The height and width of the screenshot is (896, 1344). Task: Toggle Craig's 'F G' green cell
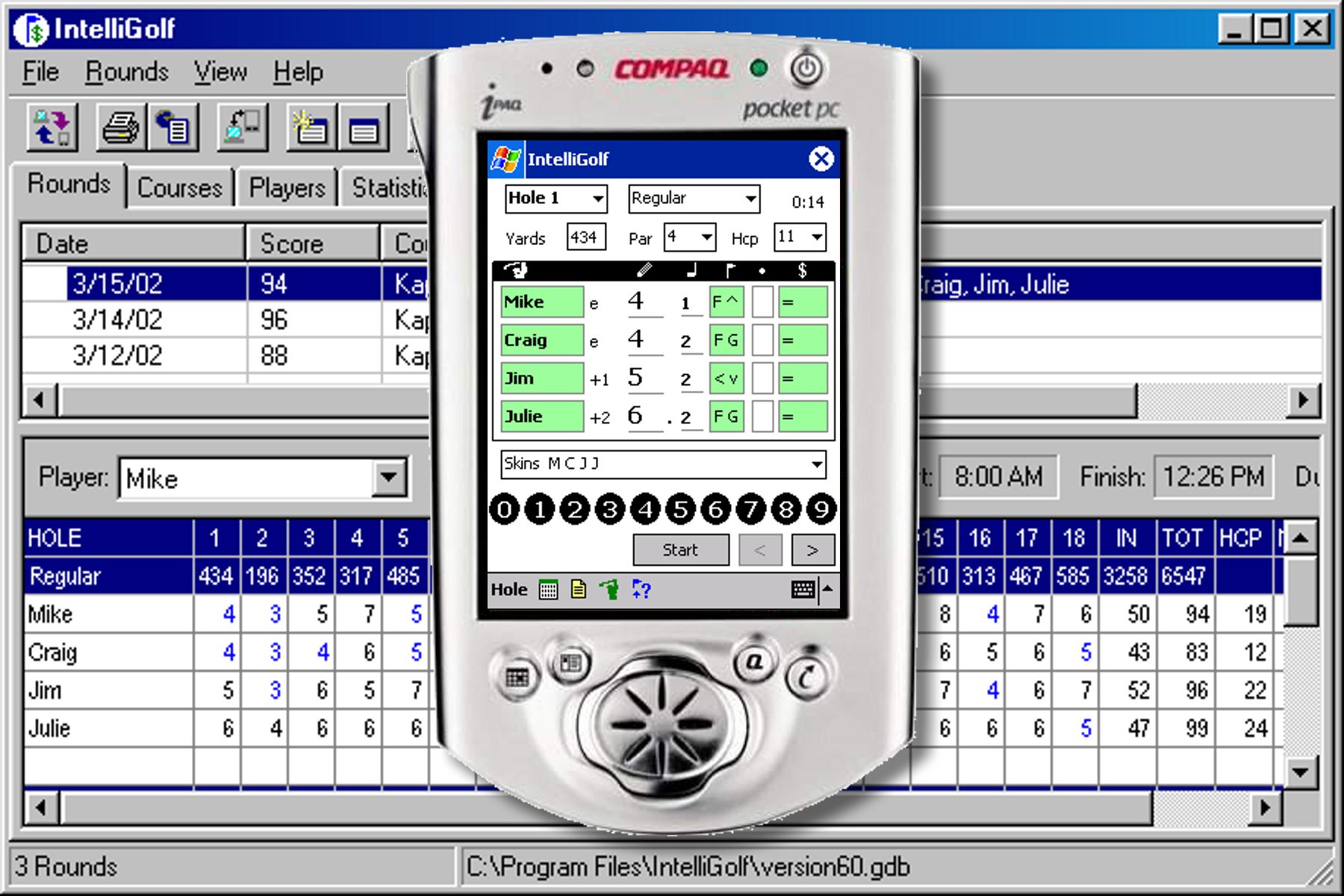tap(726, 340)
